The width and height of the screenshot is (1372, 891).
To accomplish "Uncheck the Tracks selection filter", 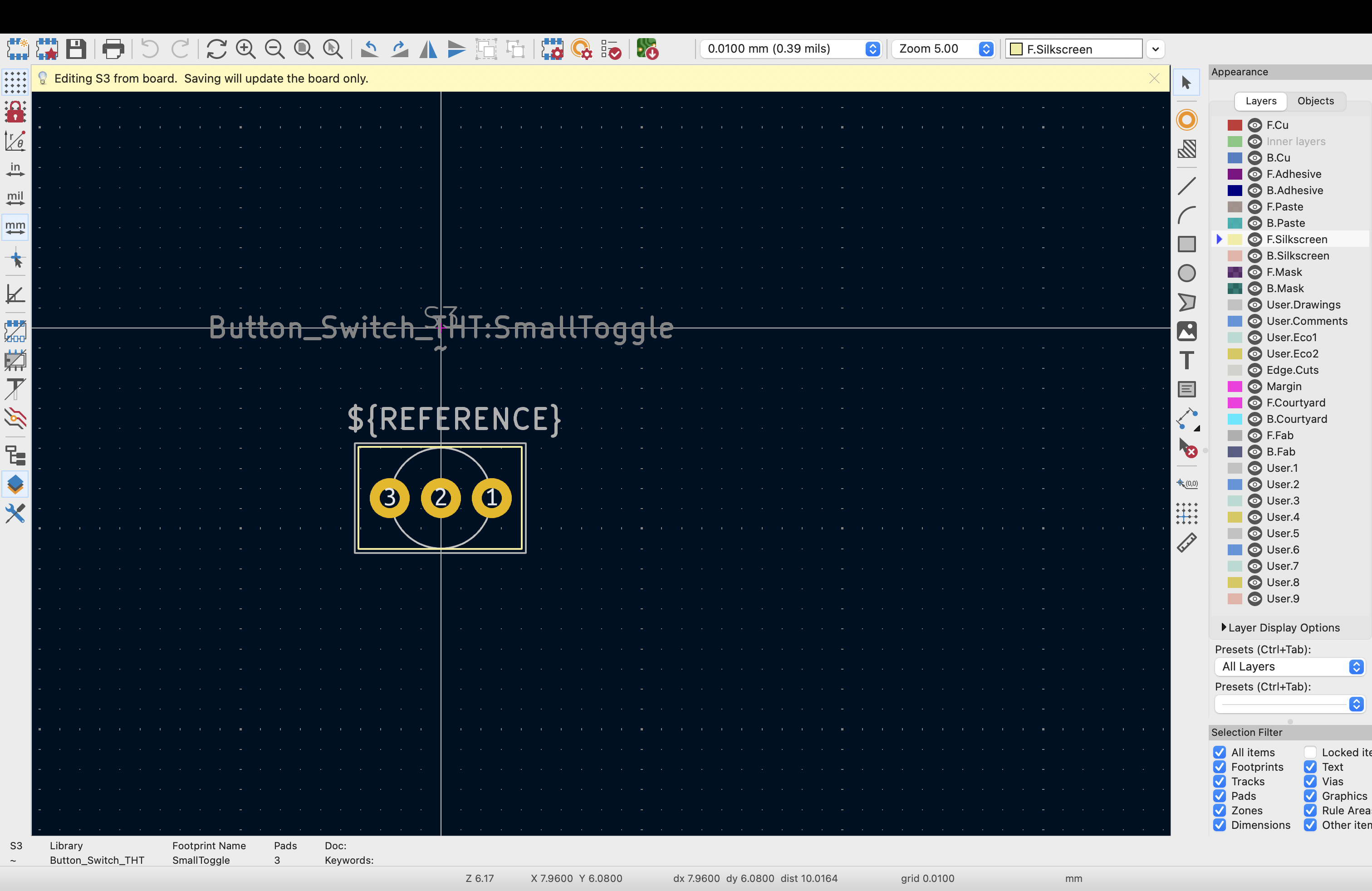I will click(x=1219, y=782).
